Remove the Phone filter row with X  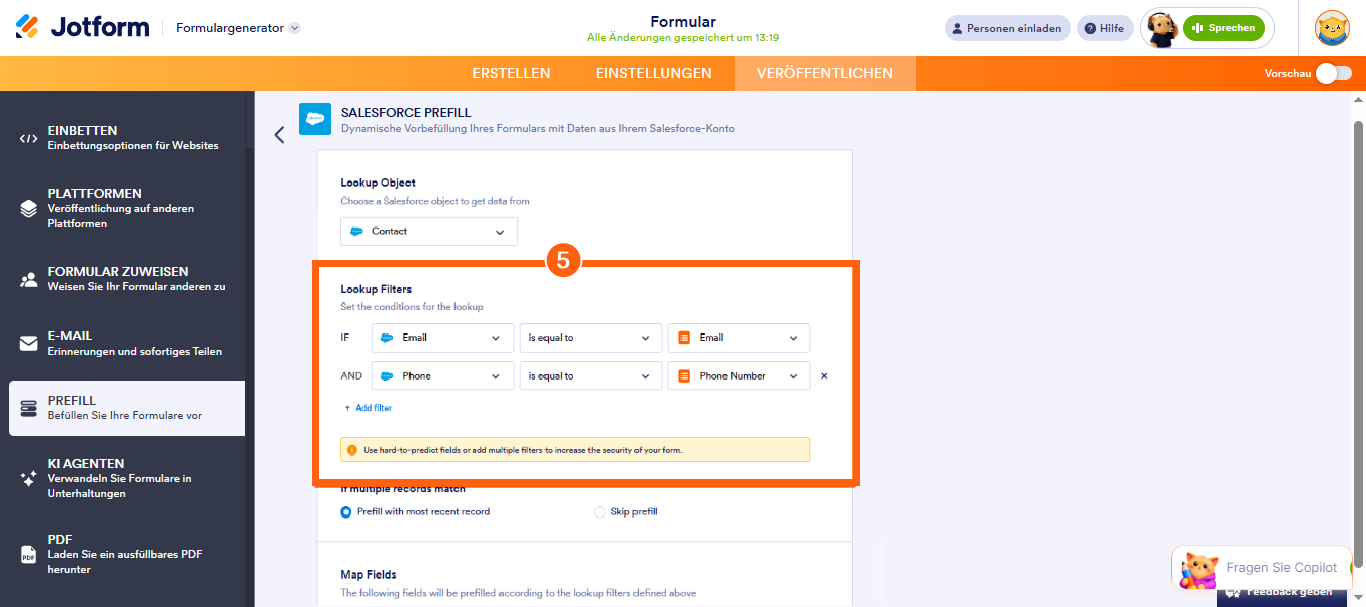pyautogui.click(x=824, y=376)
